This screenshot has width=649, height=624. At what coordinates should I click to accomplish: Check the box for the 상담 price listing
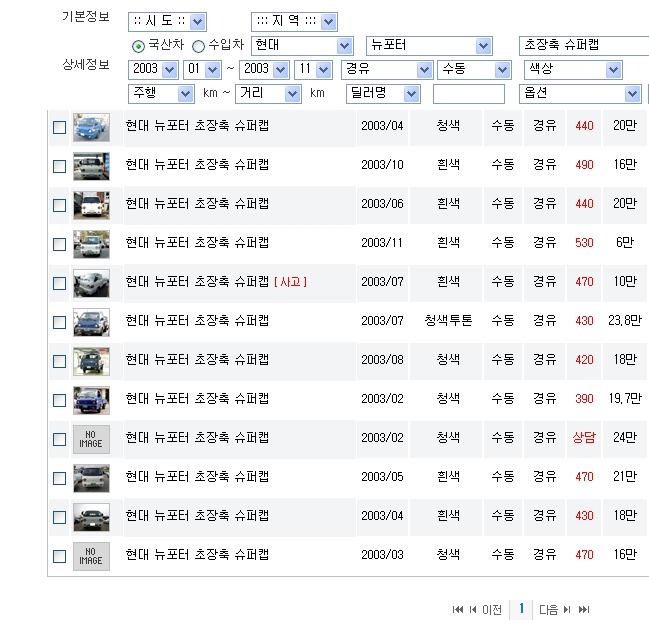click(x=60, y=439)
